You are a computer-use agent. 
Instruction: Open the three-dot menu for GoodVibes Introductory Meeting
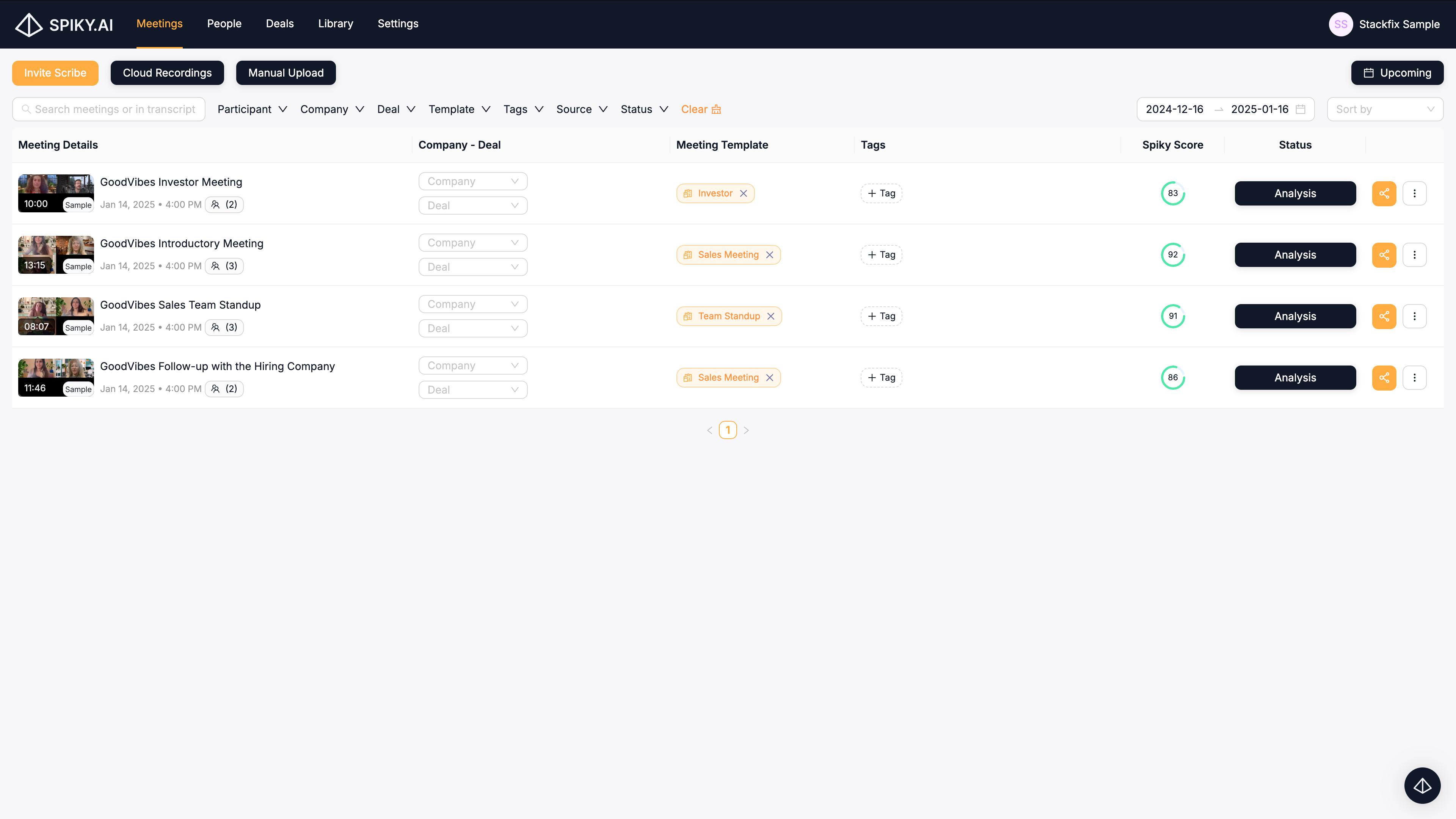[x=1414, y=255]
